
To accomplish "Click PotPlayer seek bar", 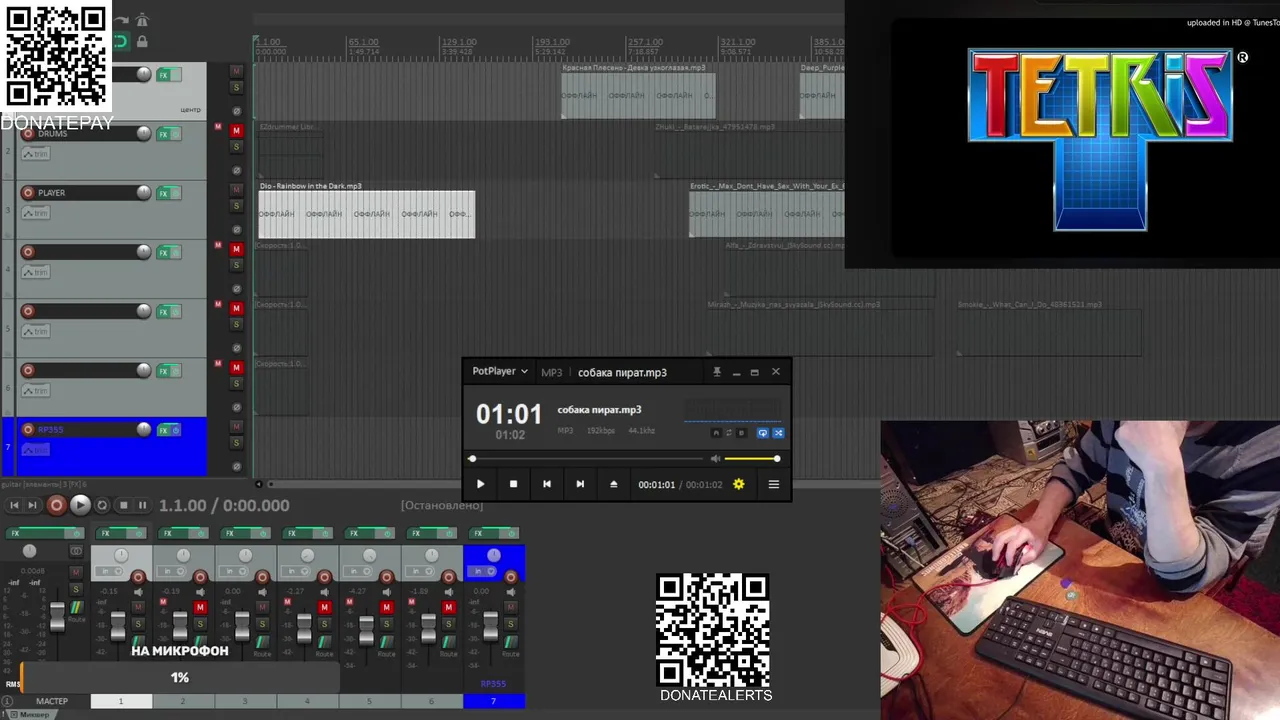I will point(588,459).
